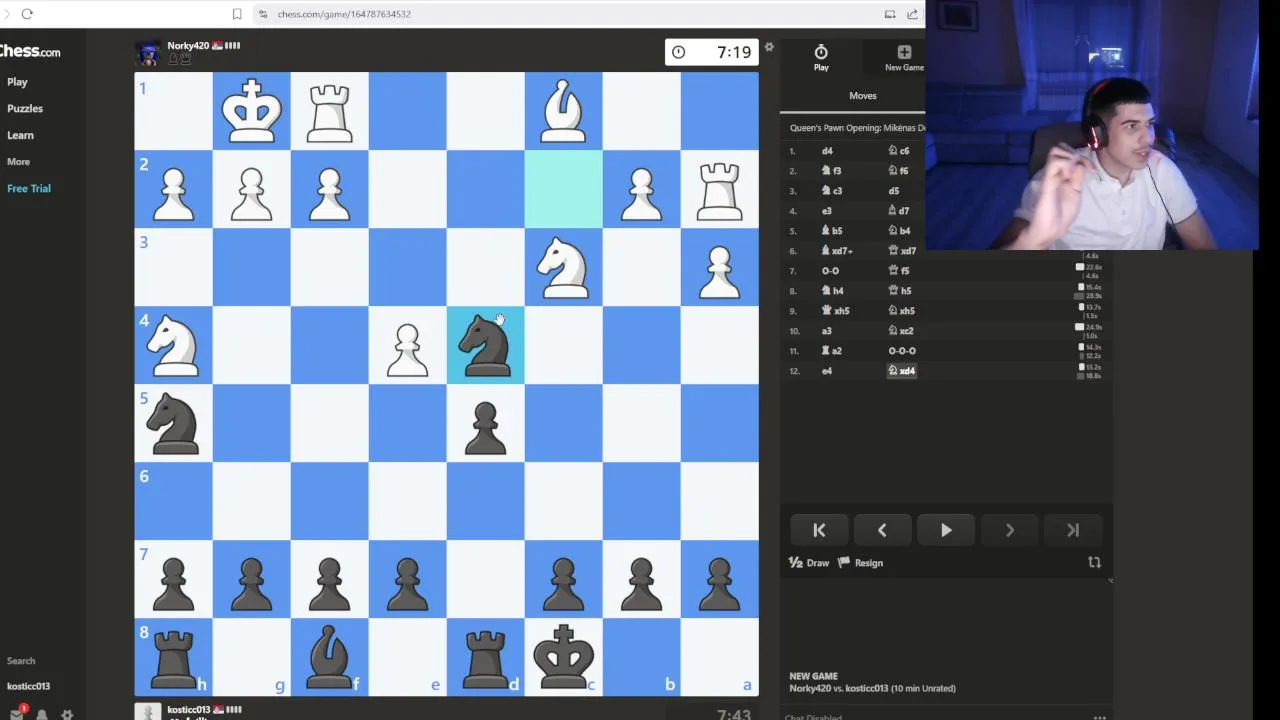This screenshot has width=1280, height=720.
Task: Click kosticc013's avatar below the board
Action: pos(148,712)
